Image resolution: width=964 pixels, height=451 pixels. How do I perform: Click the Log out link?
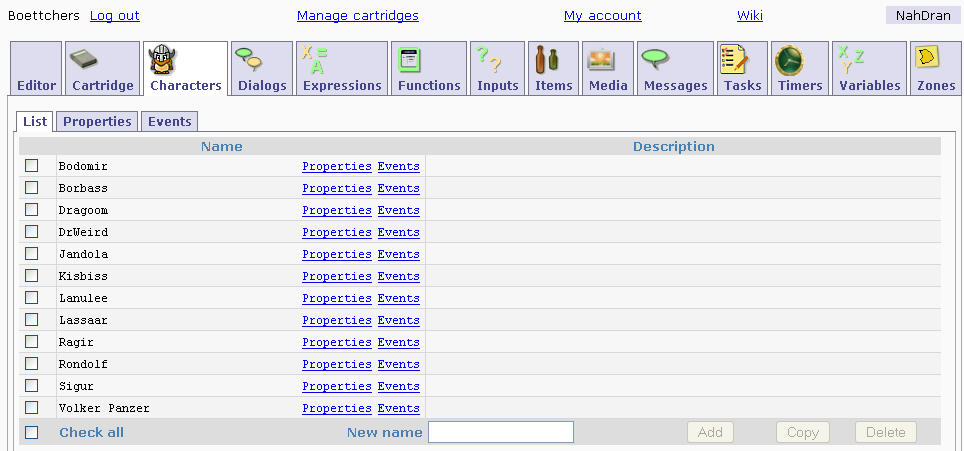coord(114,16)
